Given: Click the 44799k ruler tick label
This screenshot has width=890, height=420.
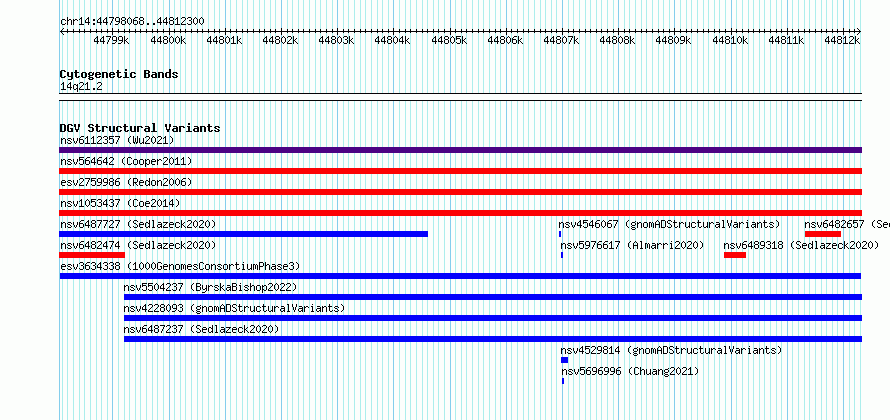Looking at the screenshot, I should tap(111, 40).
